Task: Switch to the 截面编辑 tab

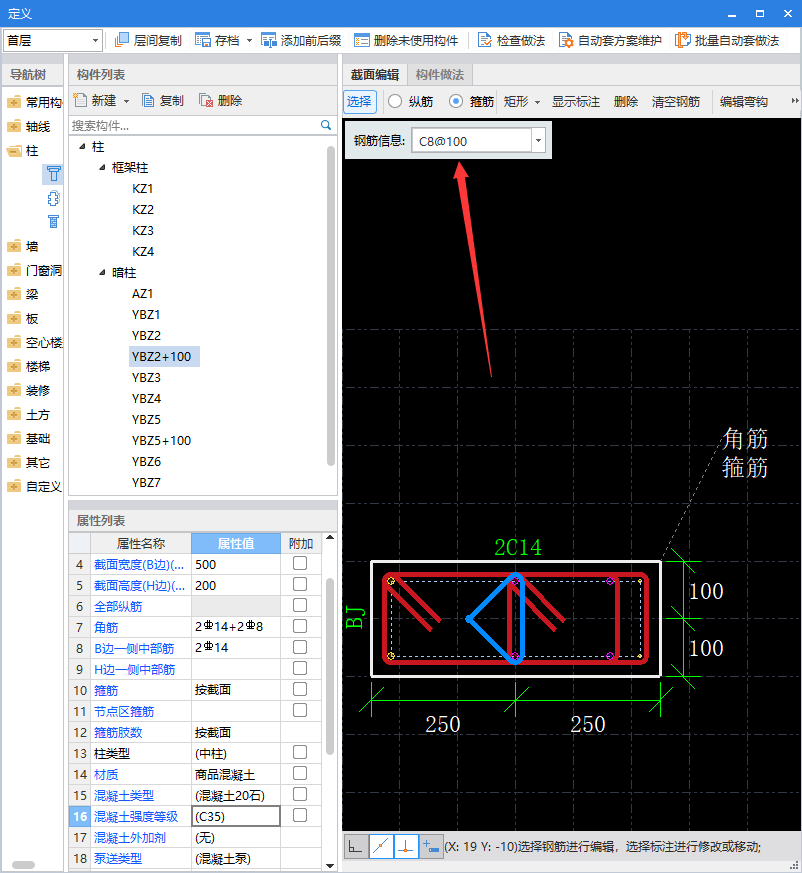Action: [375, 75]
